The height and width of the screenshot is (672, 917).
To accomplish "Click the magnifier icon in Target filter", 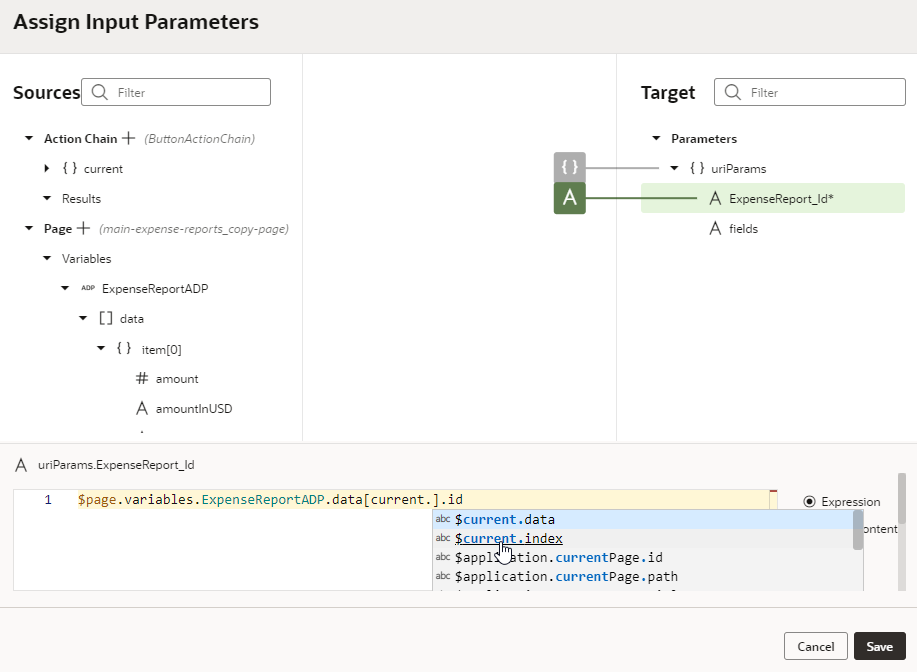I will (x=733, y=91).
